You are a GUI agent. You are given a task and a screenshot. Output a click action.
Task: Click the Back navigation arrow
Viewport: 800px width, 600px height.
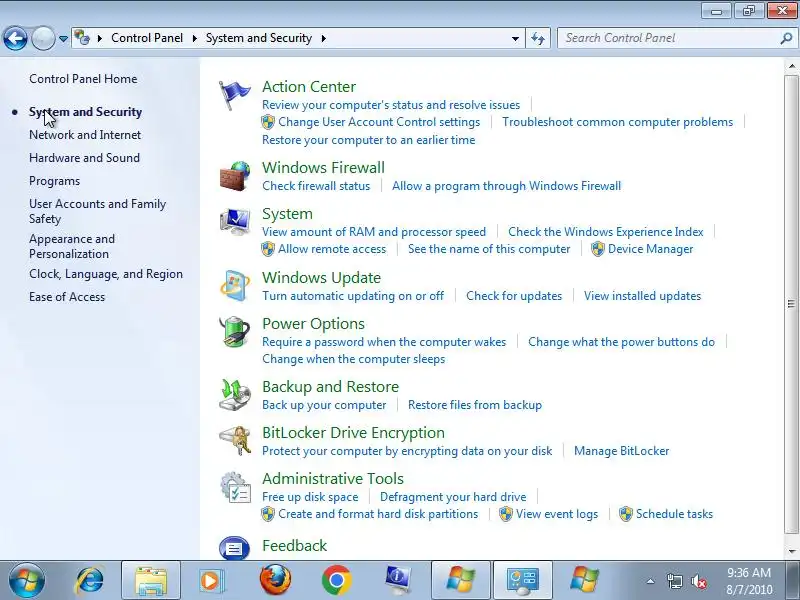pos(15,38)
